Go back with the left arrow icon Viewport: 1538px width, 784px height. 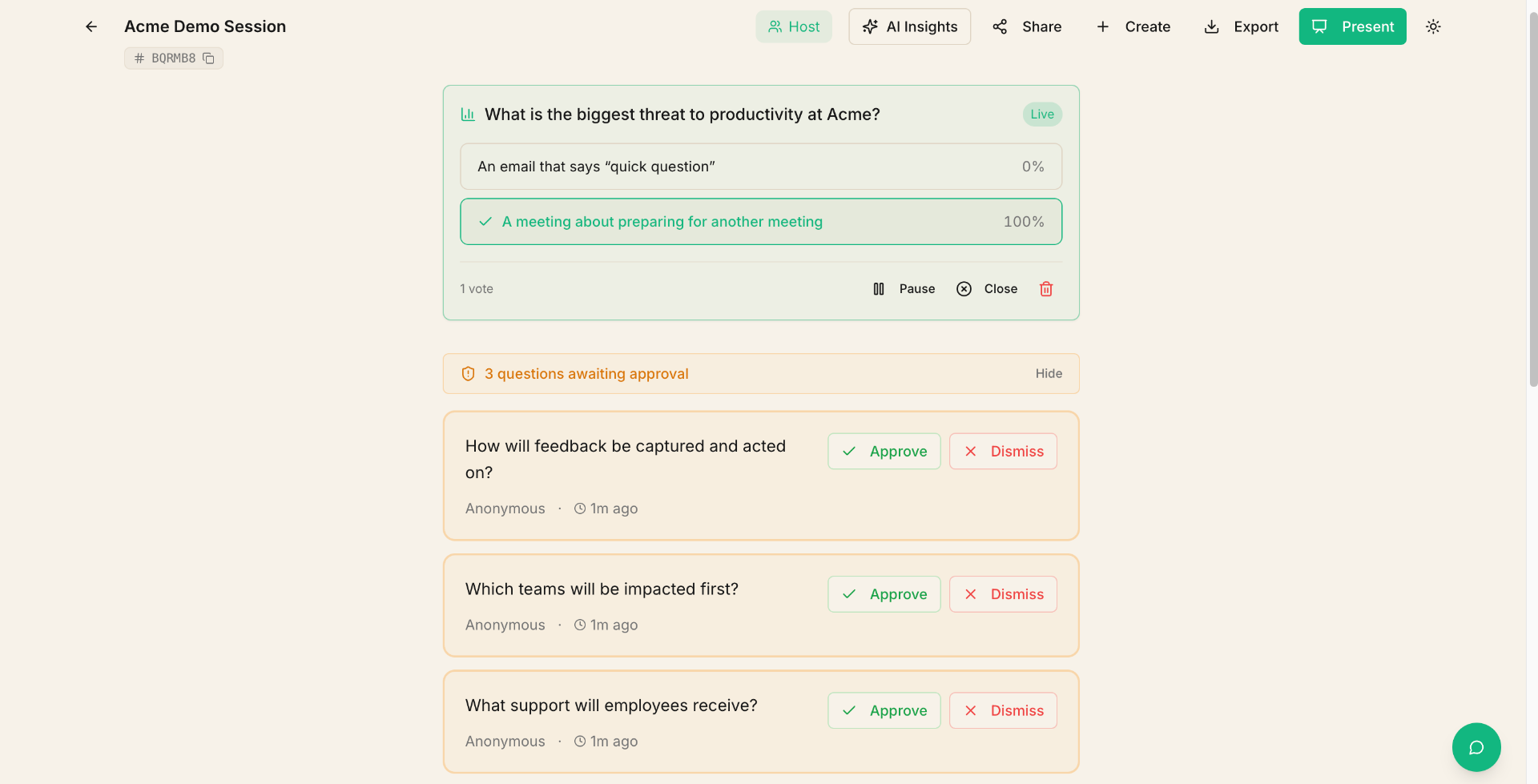point(91,26)
